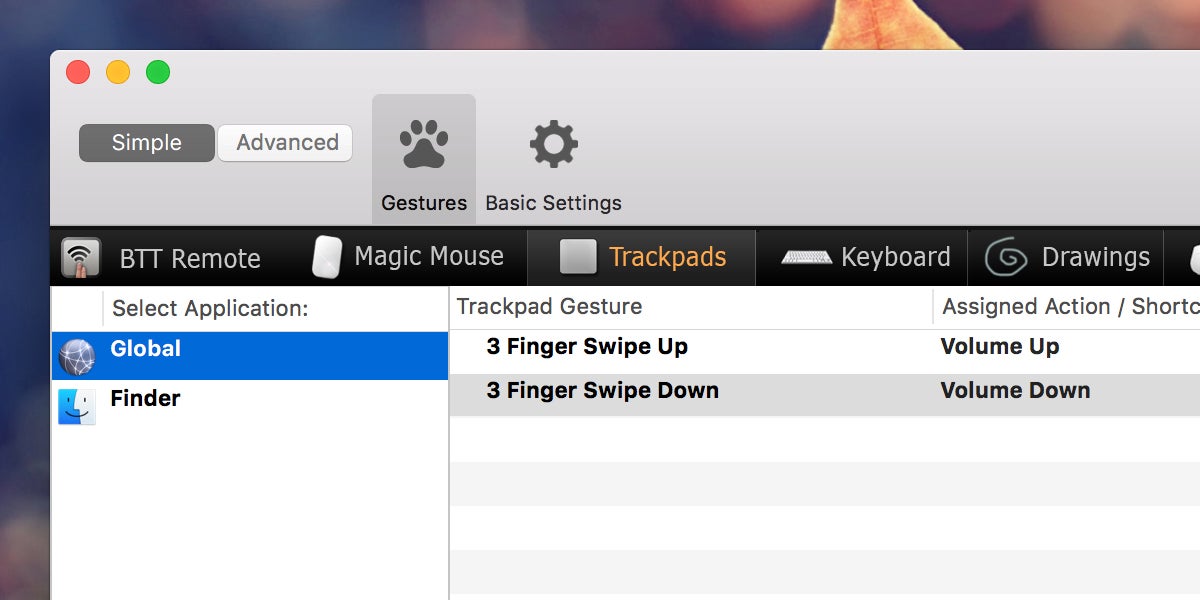Close the window with the red button
The width and height of the screenshot is (1200, 600).
(78, 72)
